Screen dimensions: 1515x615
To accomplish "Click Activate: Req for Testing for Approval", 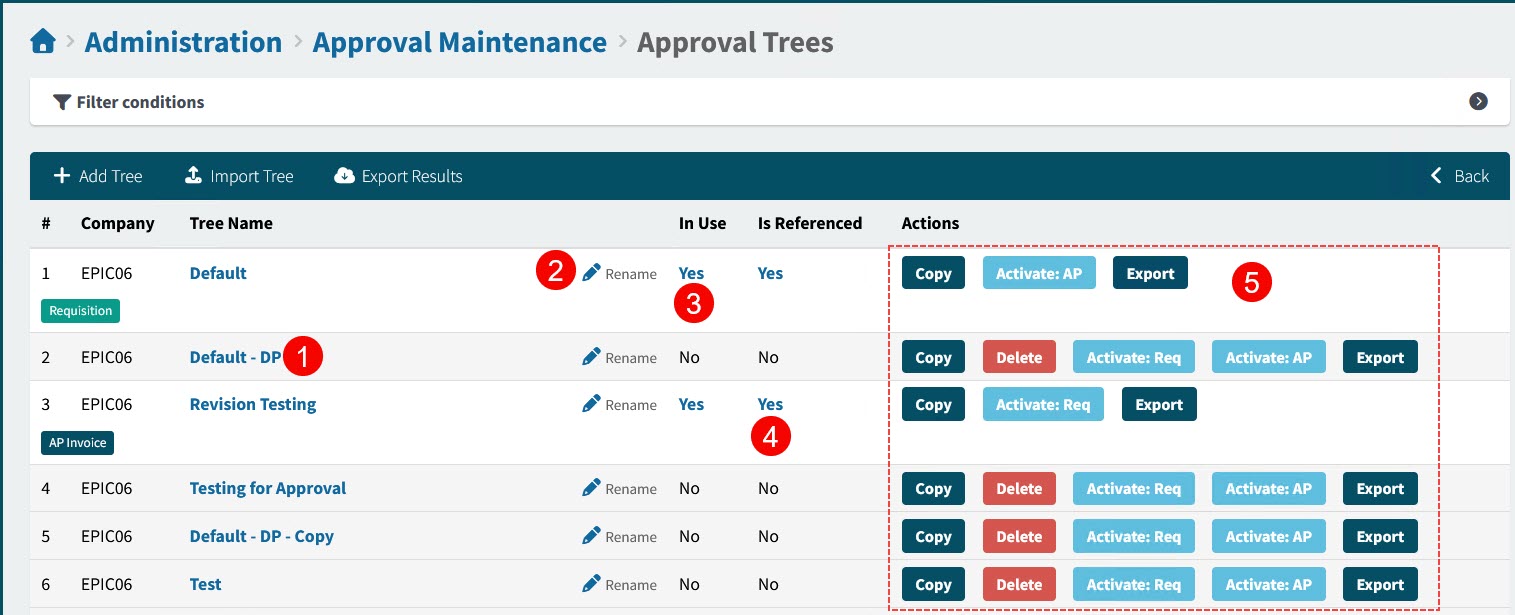I will [x=1134, y=488].
